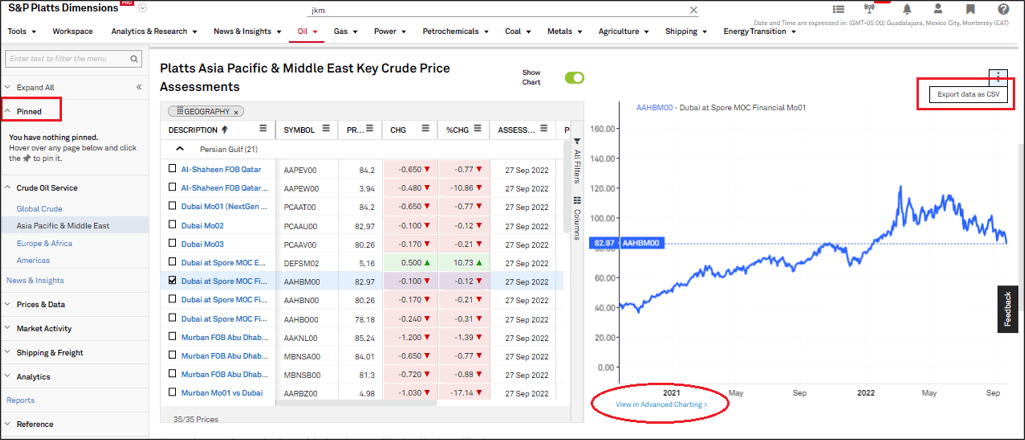This screenshot has height=440, width=1025.
Task: Clear the search box with the X
Action: (x=694, y=10)
